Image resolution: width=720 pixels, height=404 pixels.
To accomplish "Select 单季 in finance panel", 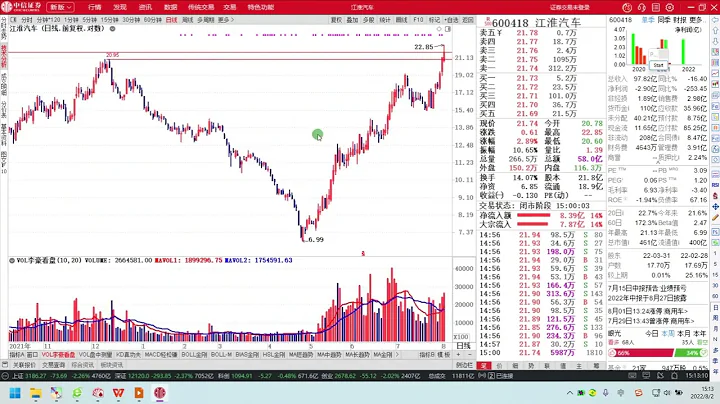I will point(647,20).
